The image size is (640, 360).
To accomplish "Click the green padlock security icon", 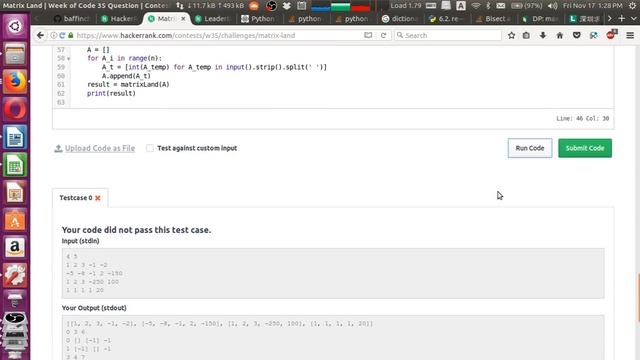I will pos(71,36).
